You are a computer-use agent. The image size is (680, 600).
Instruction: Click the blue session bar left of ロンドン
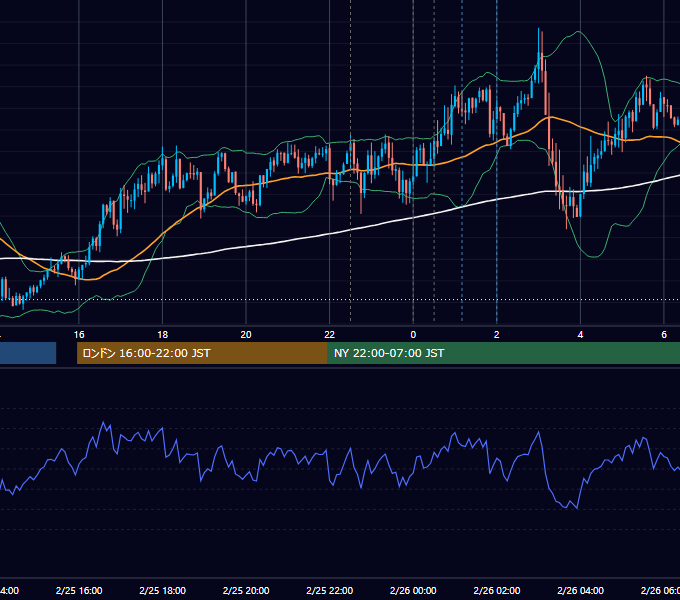coord(28,353)
